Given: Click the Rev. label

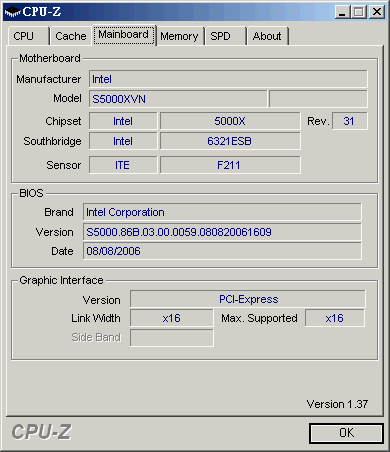Looking at the screenshot, I should pyautogui.click(x=318, y=121).
